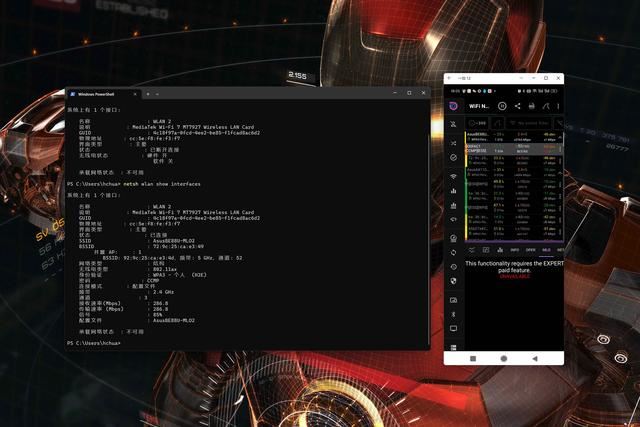Switch to the DFER tab
This screenshot has height=427, width=640.
[x=530, y=250]
